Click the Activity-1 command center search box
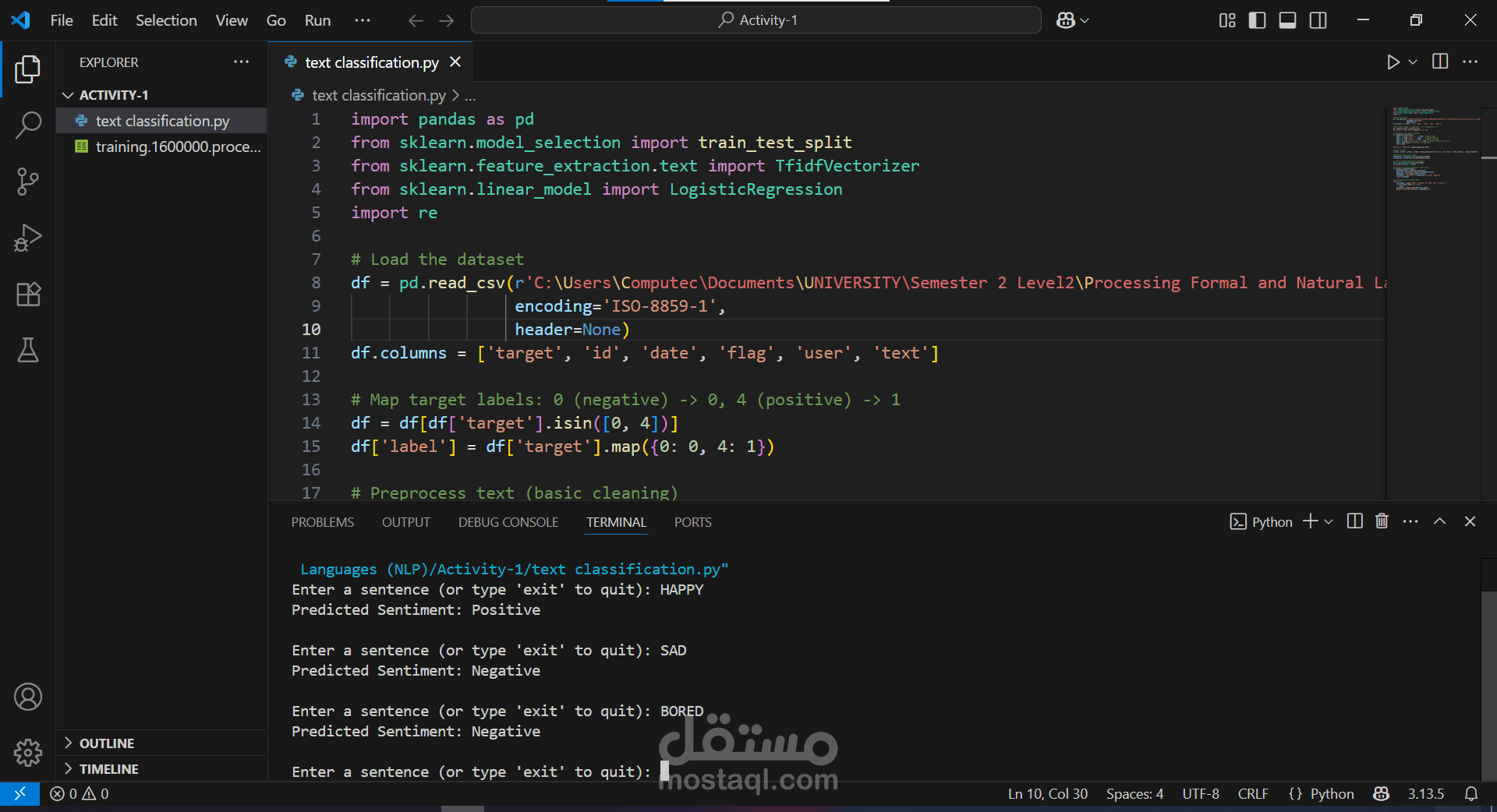This screenshot has width=1497, height=812. [x=756, y=20]
